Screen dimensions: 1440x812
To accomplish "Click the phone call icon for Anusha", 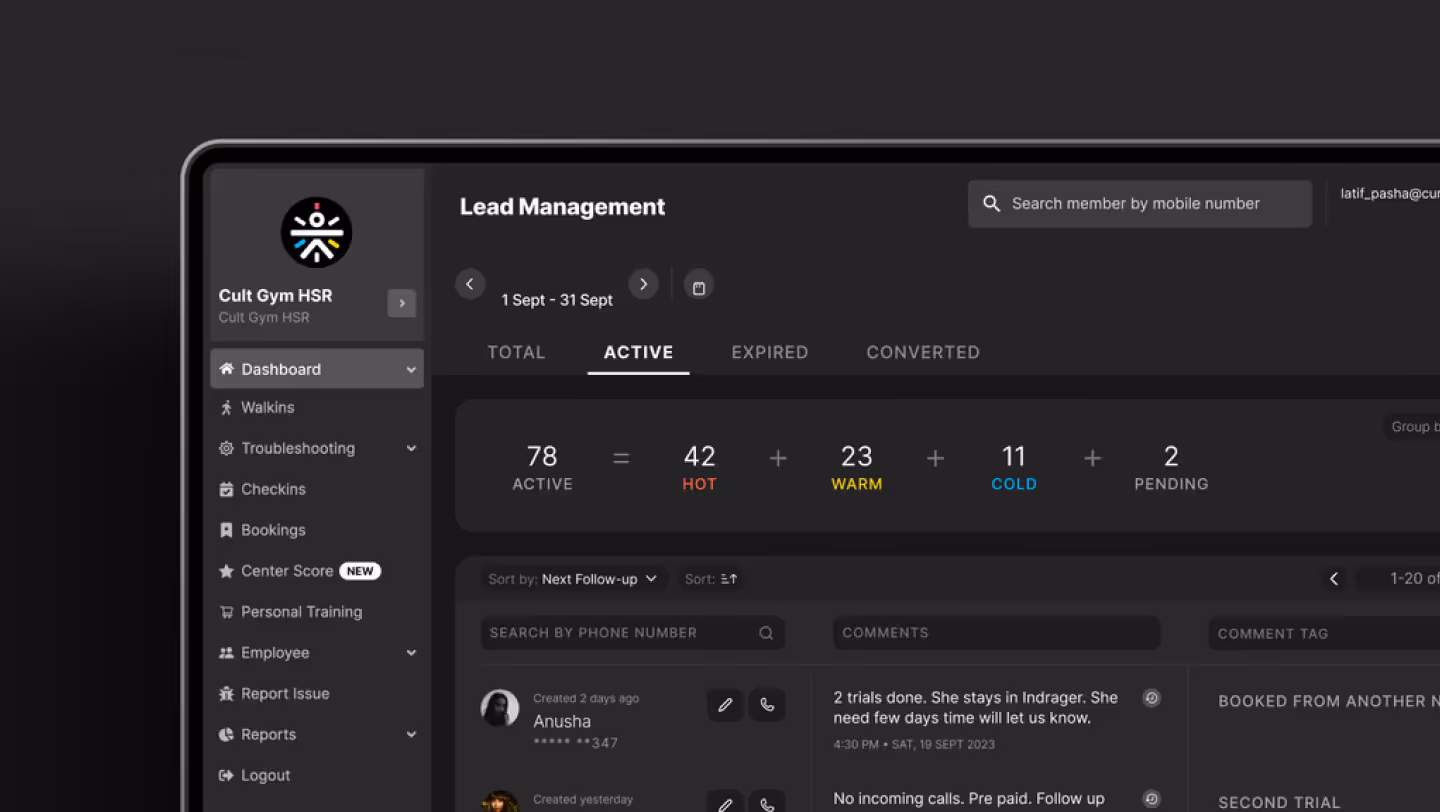I will click(x=767, y=705).
